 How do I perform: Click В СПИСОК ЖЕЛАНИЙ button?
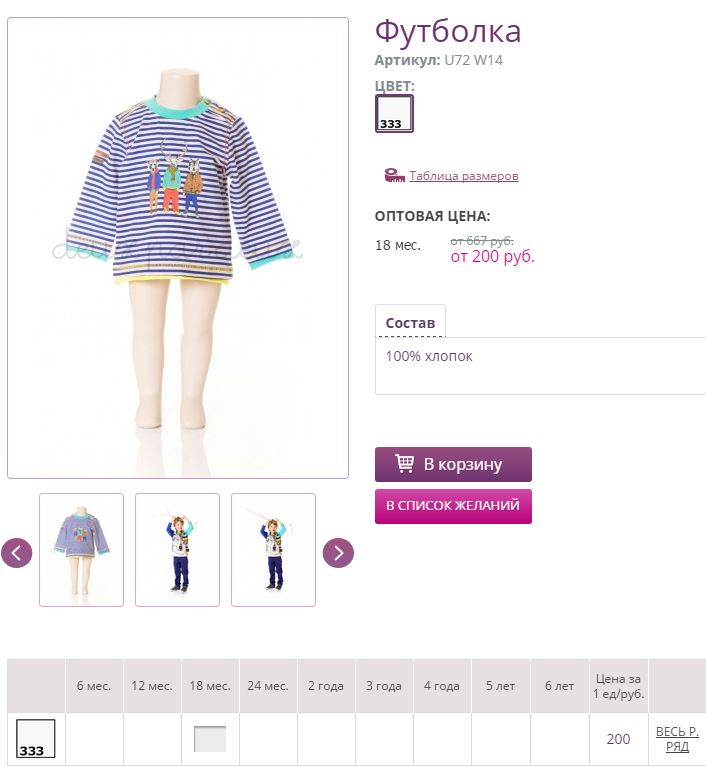453,506
